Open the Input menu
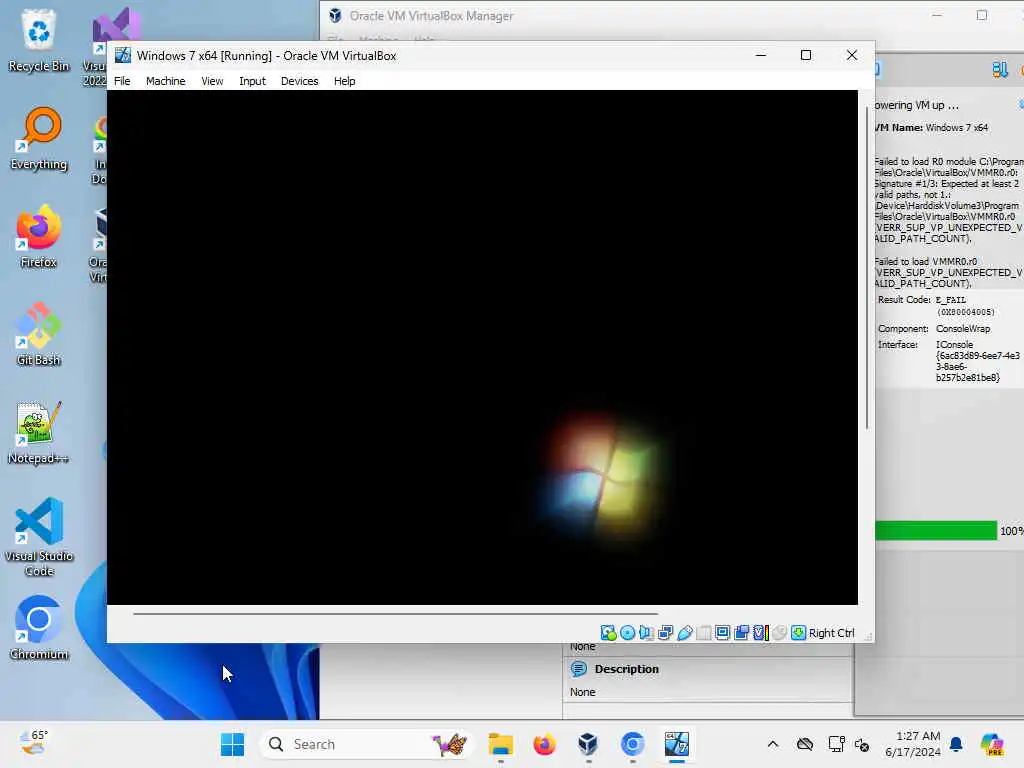Viewport: 1024px width, 768px height. coord(252,81)
